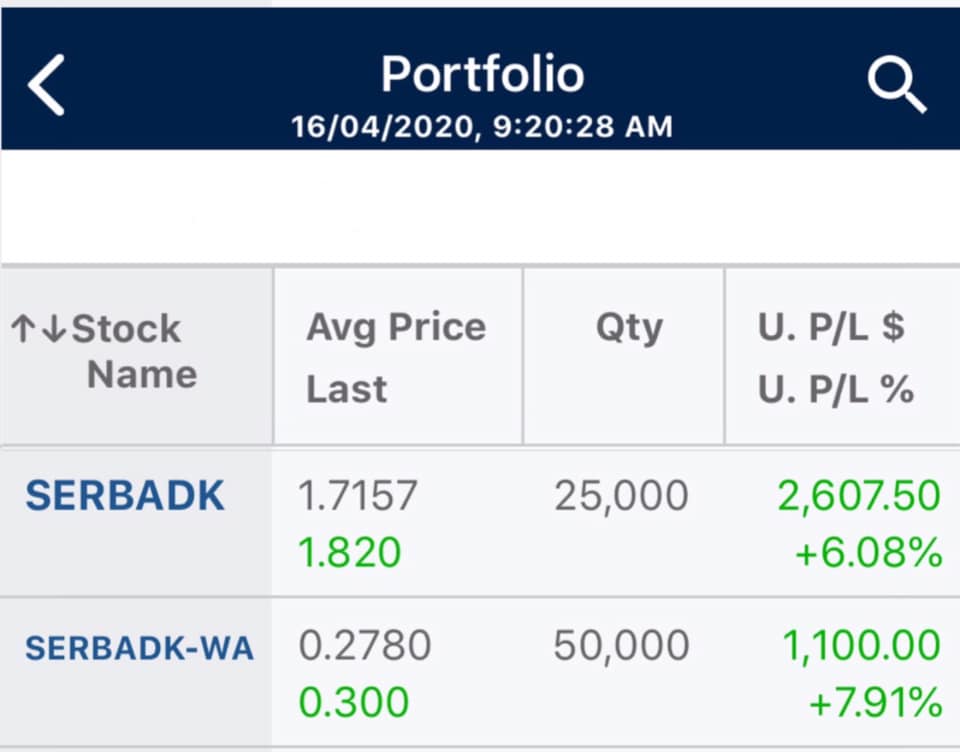Tap SERBADK-WA quantity 50,000

pos(621,645)
